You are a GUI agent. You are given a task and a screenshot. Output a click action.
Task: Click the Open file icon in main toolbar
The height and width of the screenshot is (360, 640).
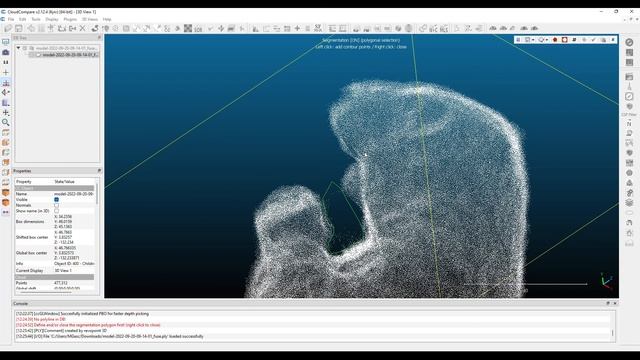(x=8, y=28)
